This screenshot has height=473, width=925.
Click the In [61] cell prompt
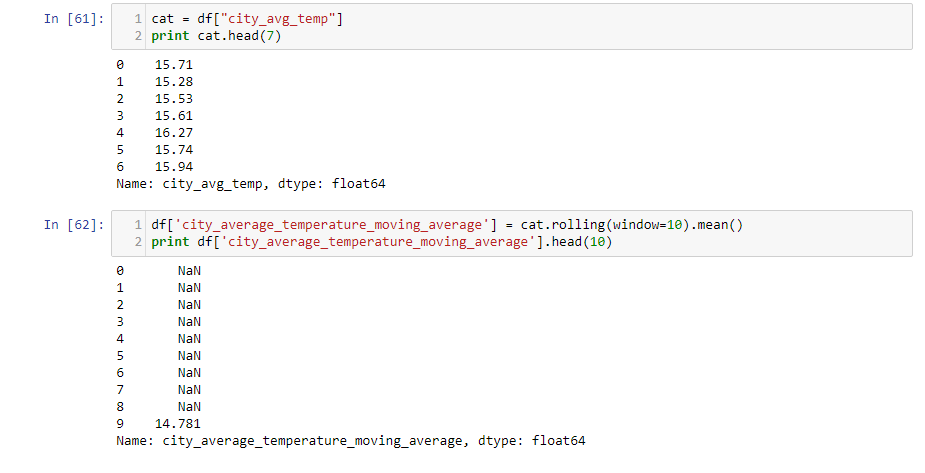(74, 19)
